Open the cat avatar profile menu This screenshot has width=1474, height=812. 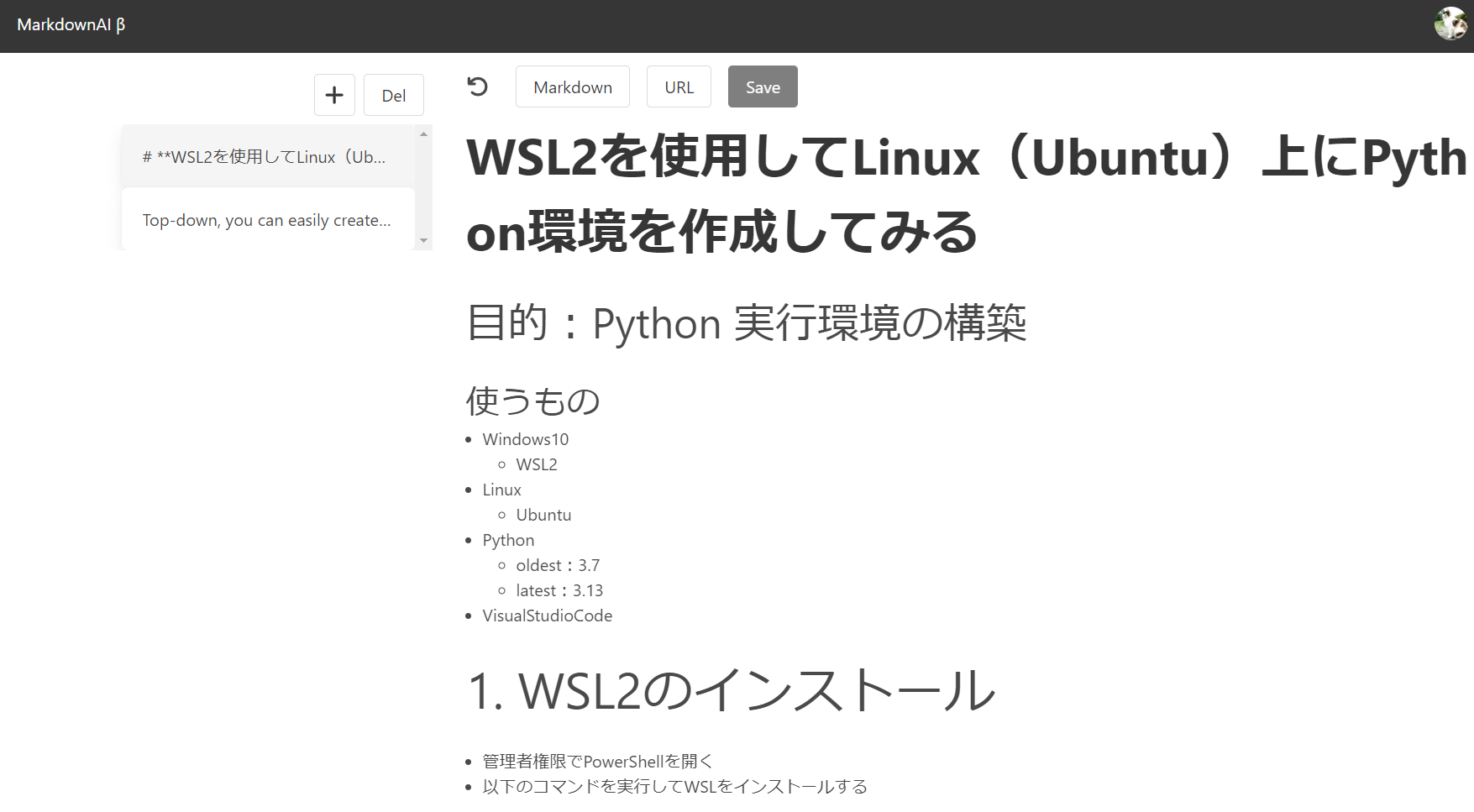click(1450, 23)
